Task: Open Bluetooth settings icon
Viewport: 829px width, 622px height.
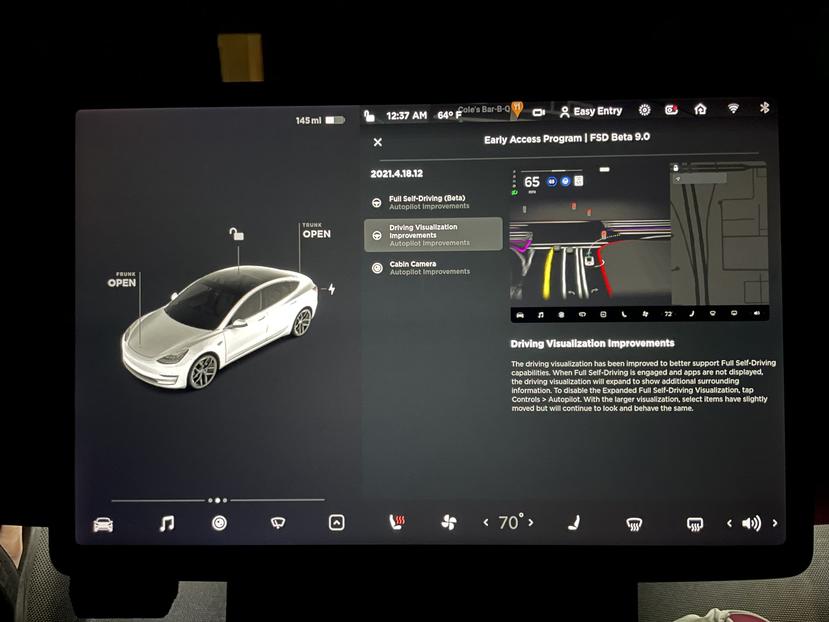Action: tap(766, 110)
